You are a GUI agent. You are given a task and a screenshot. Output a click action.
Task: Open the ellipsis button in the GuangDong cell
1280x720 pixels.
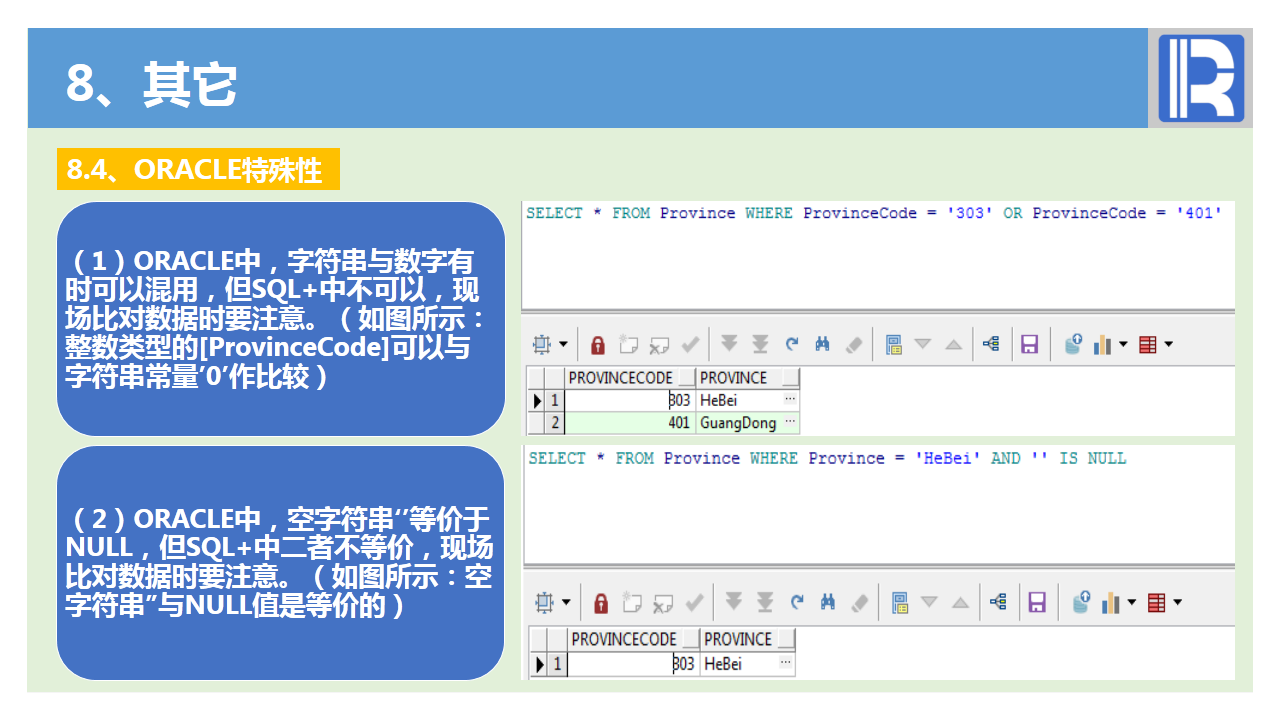point(790,423)
